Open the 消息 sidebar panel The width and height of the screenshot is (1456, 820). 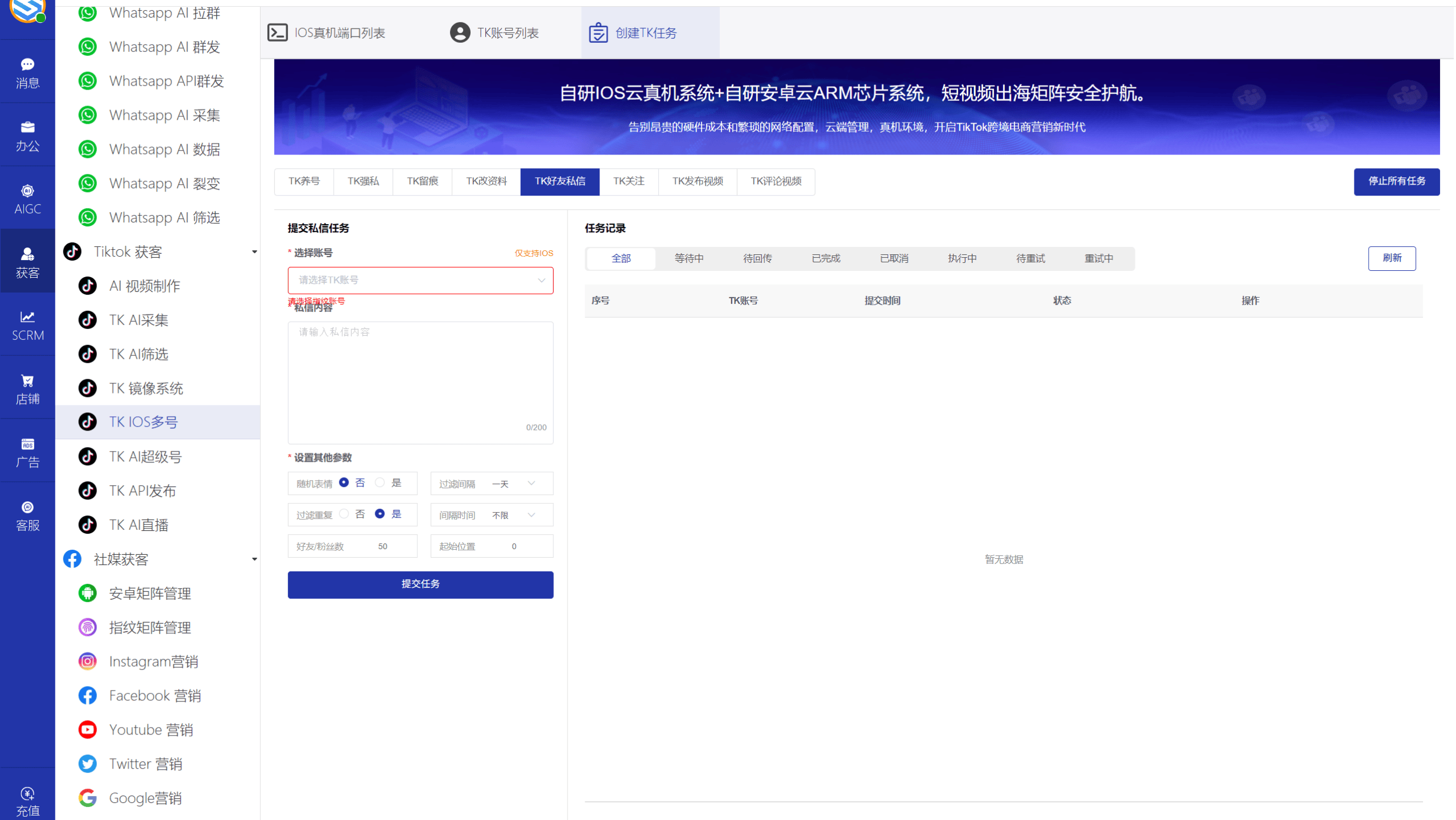click(27, 72)
